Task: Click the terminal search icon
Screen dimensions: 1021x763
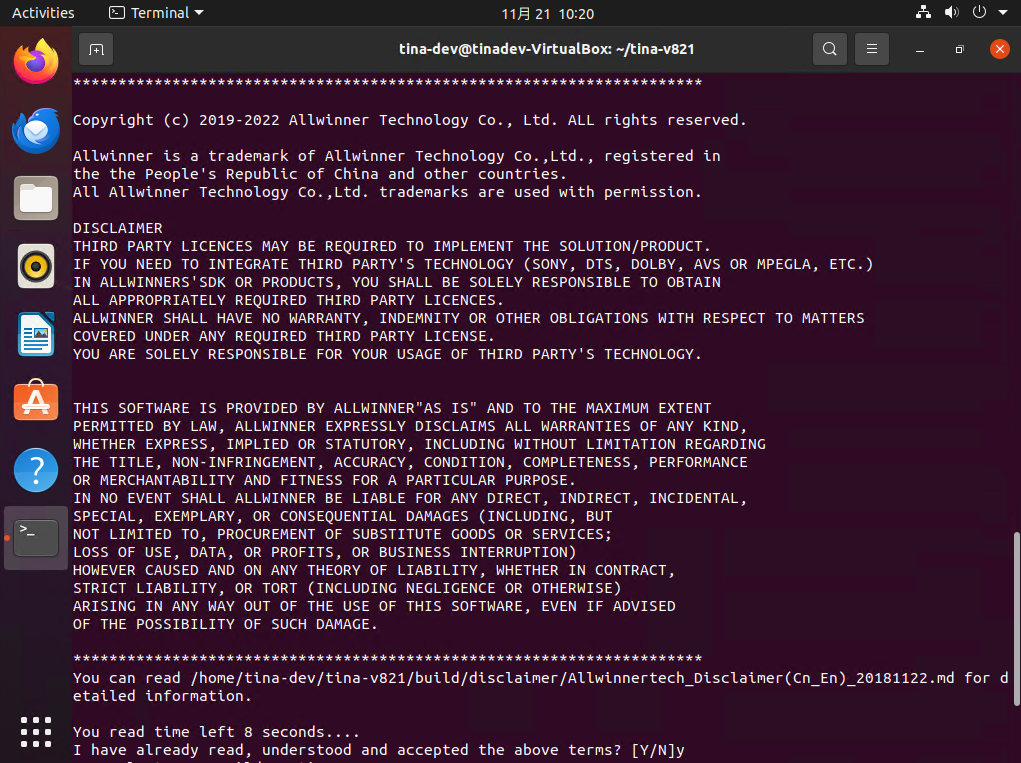Action: coord(829,48)
